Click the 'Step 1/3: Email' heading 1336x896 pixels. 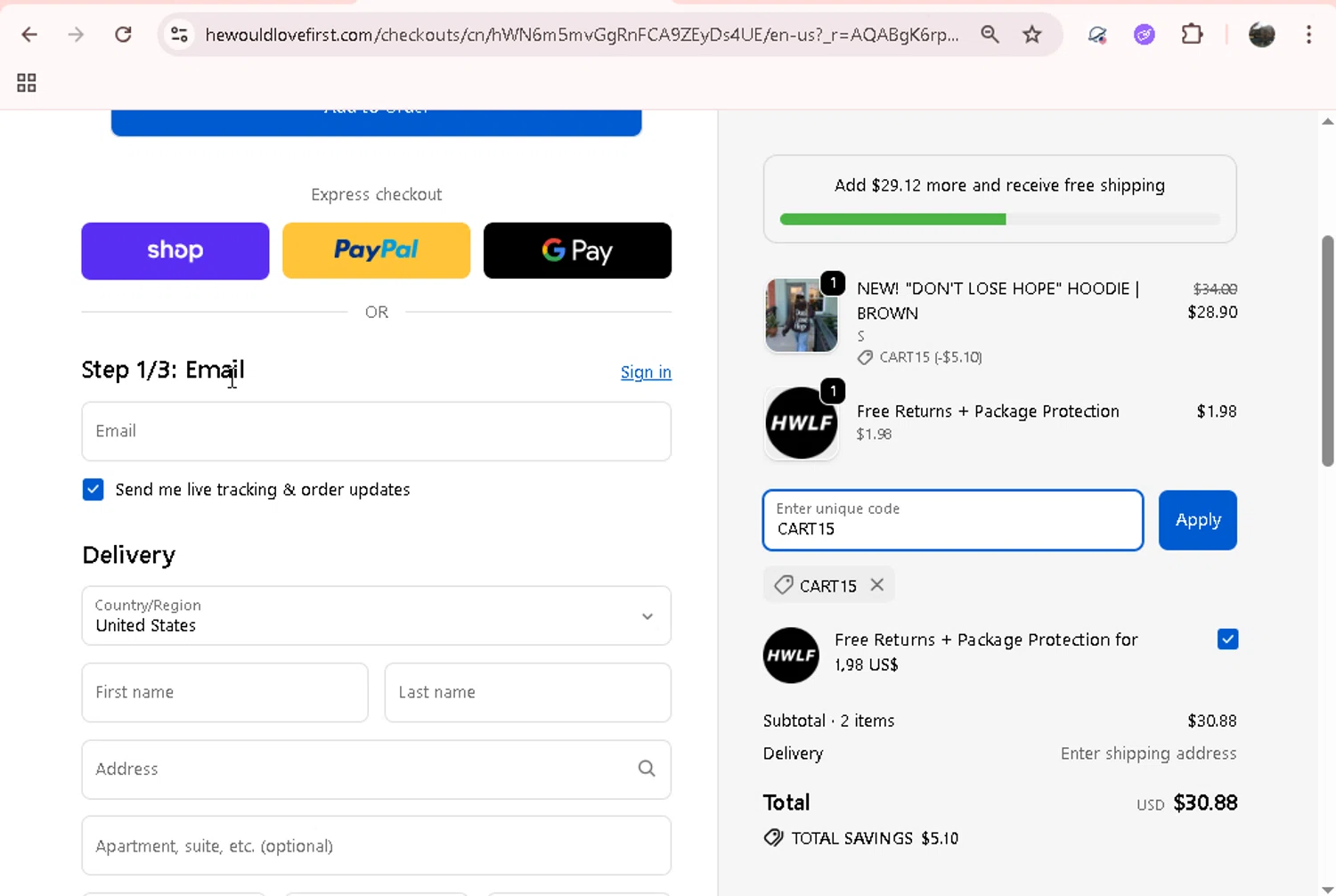[x=163, y=370]
